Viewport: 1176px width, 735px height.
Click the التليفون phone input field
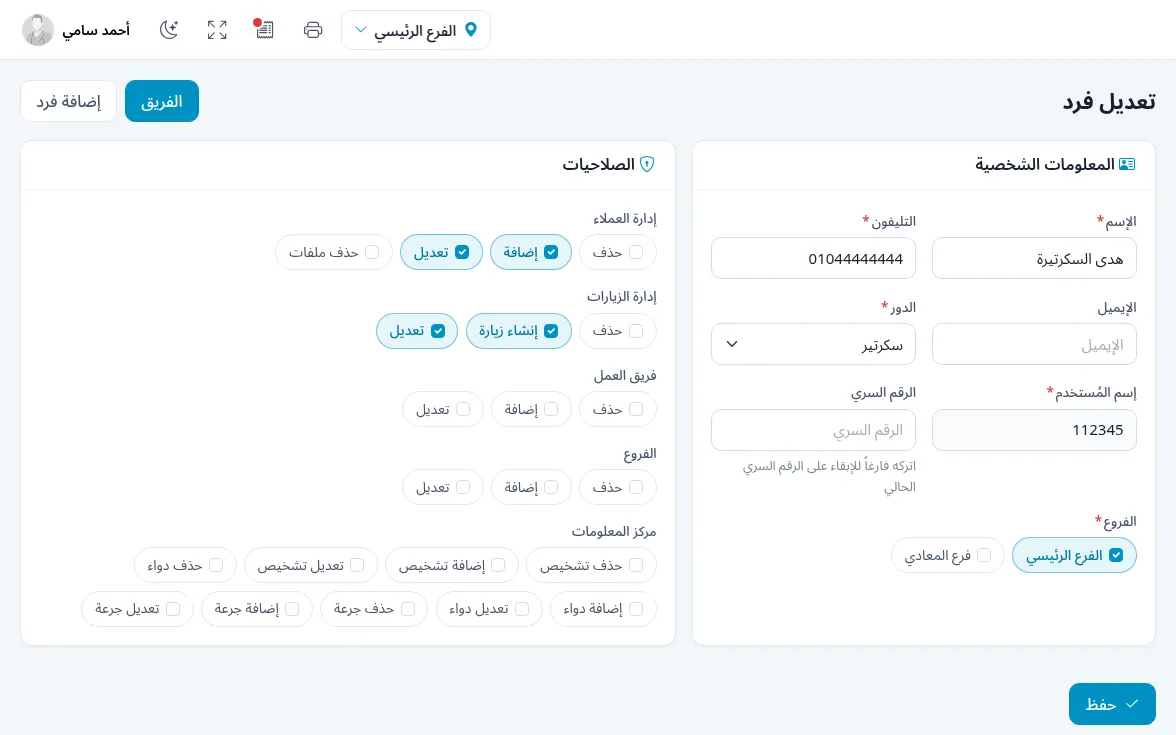pos(813,259)
